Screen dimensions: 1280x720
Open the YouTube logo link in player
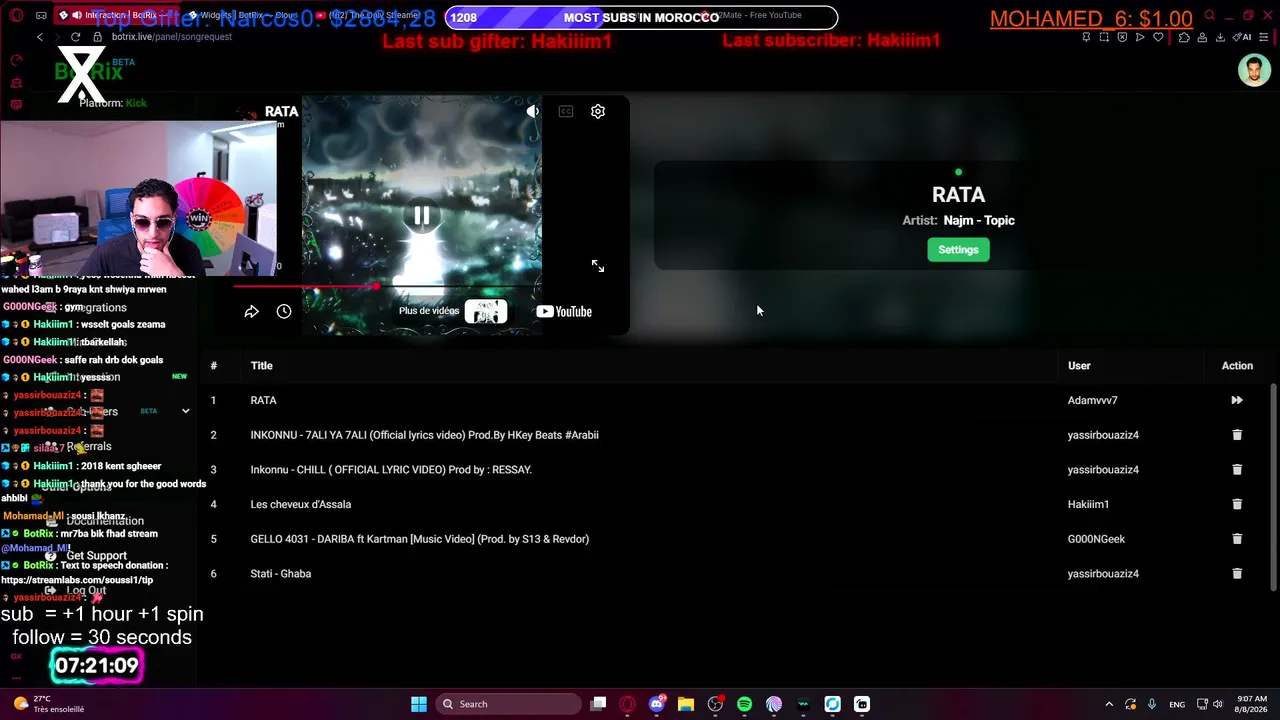click(x=564, y=311)
